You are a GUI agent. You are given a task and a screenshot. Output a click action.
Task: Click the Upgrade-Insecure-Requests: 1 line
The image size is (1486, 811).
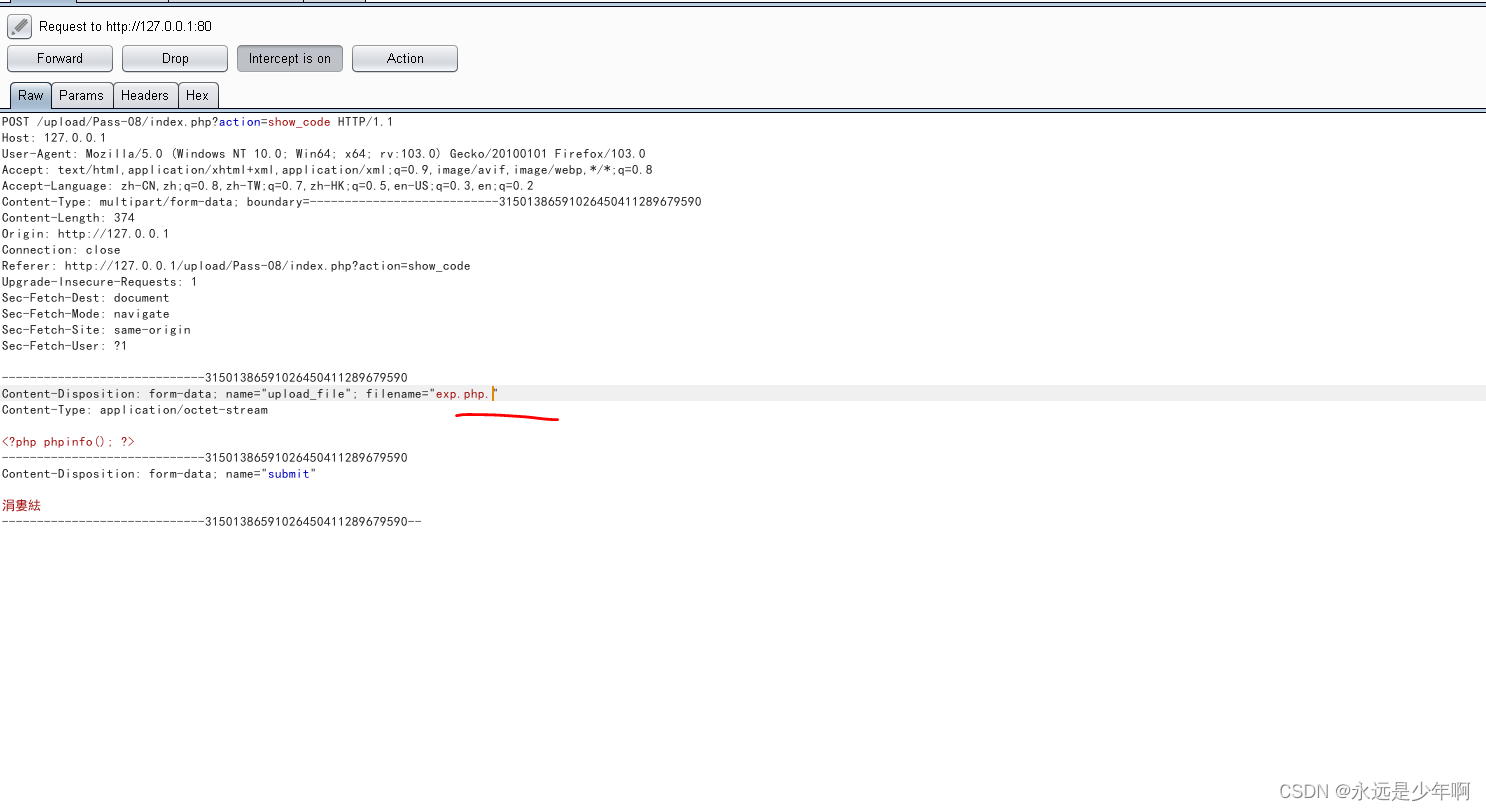pyautogui.click(x=100, y=282)
